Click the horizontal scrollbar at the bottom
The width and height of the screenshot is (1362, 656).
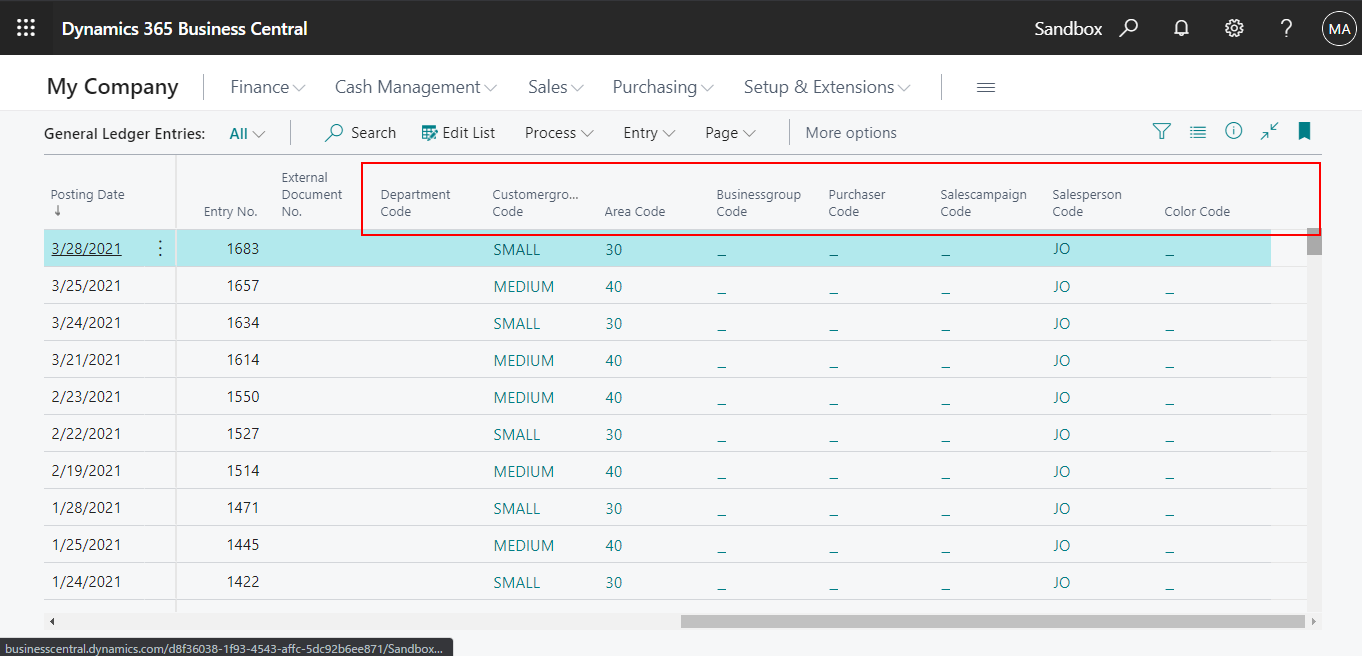[990, 621]
